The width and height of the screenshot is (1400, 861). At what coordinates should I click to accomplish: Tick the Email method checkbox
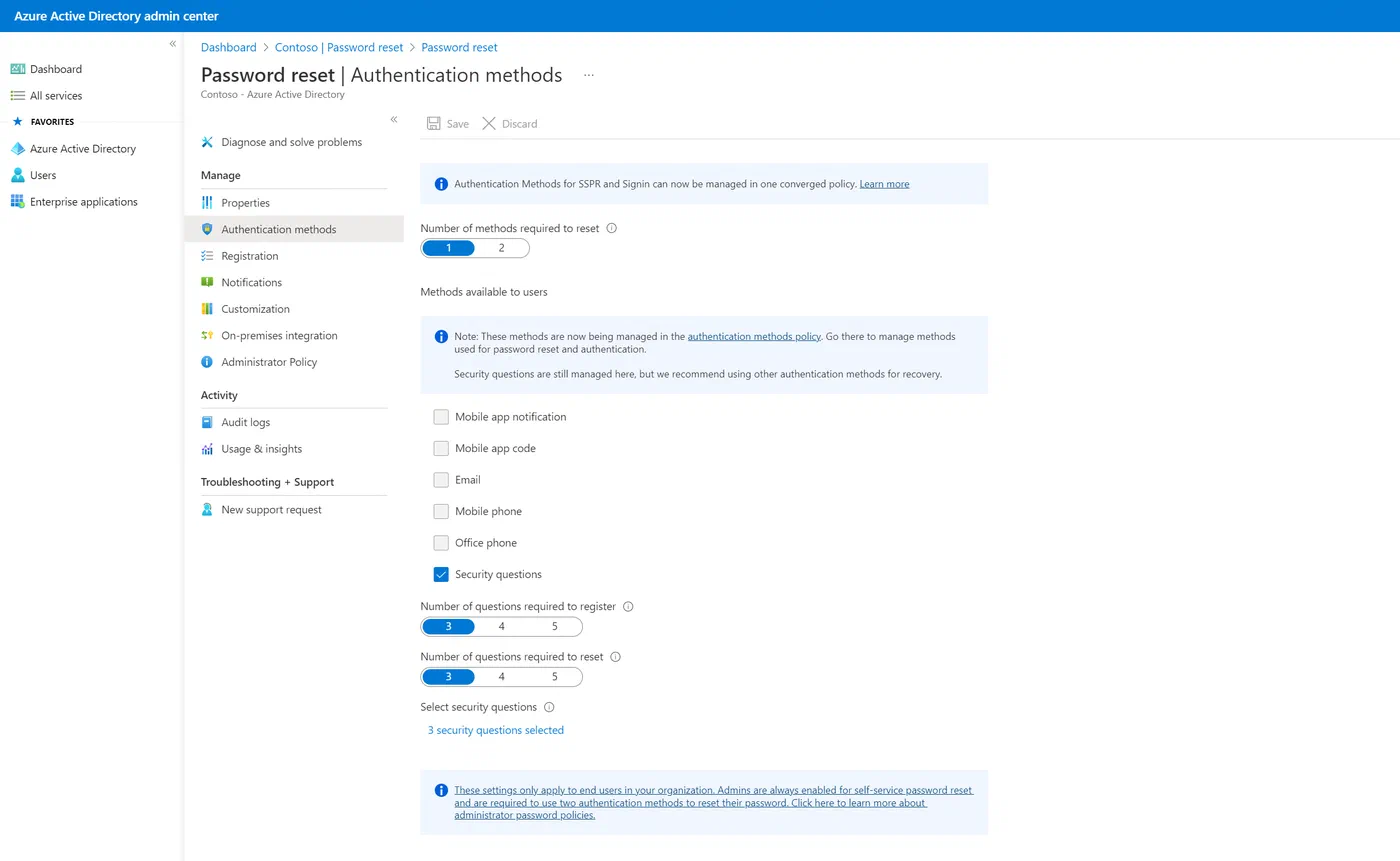click(x=441, y=480)
